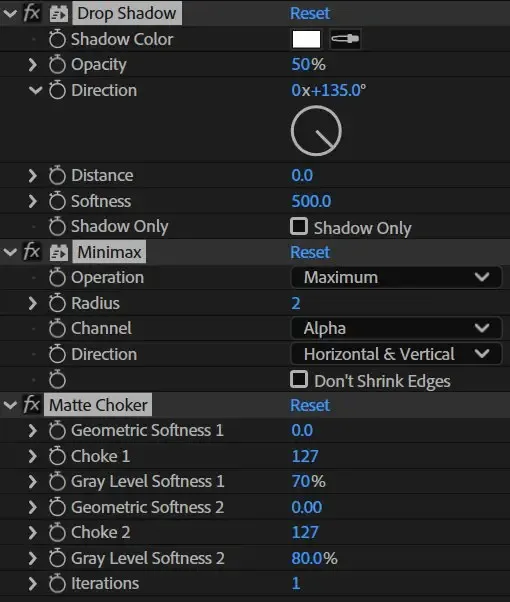Reset the Drop Shadow effect
Image resolution: width=510 pixels, height=602 pixels.
click(x=310, y=13)
